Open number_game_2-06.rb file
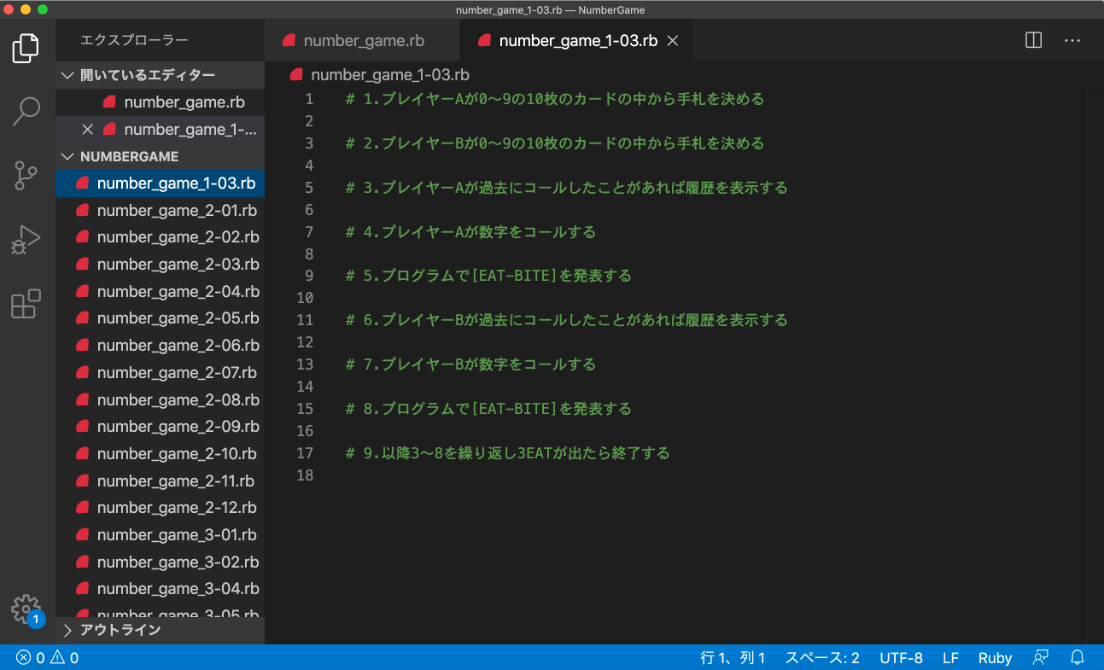This screenshot has height=670, width=1104. click(x=160, y=346)
